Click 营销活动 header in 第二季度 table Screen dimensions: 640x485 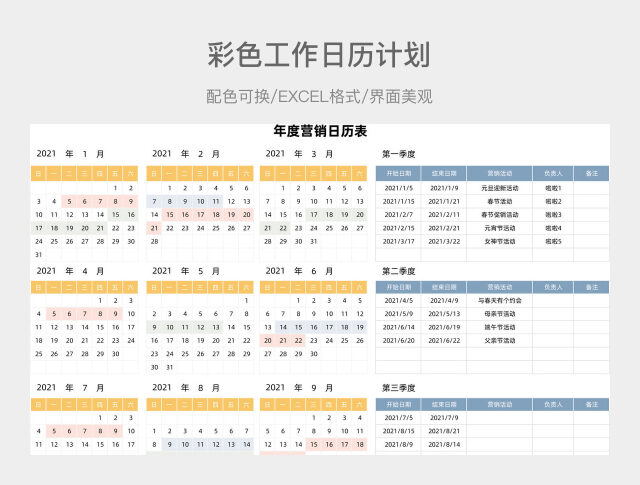(x=500, y=287)
